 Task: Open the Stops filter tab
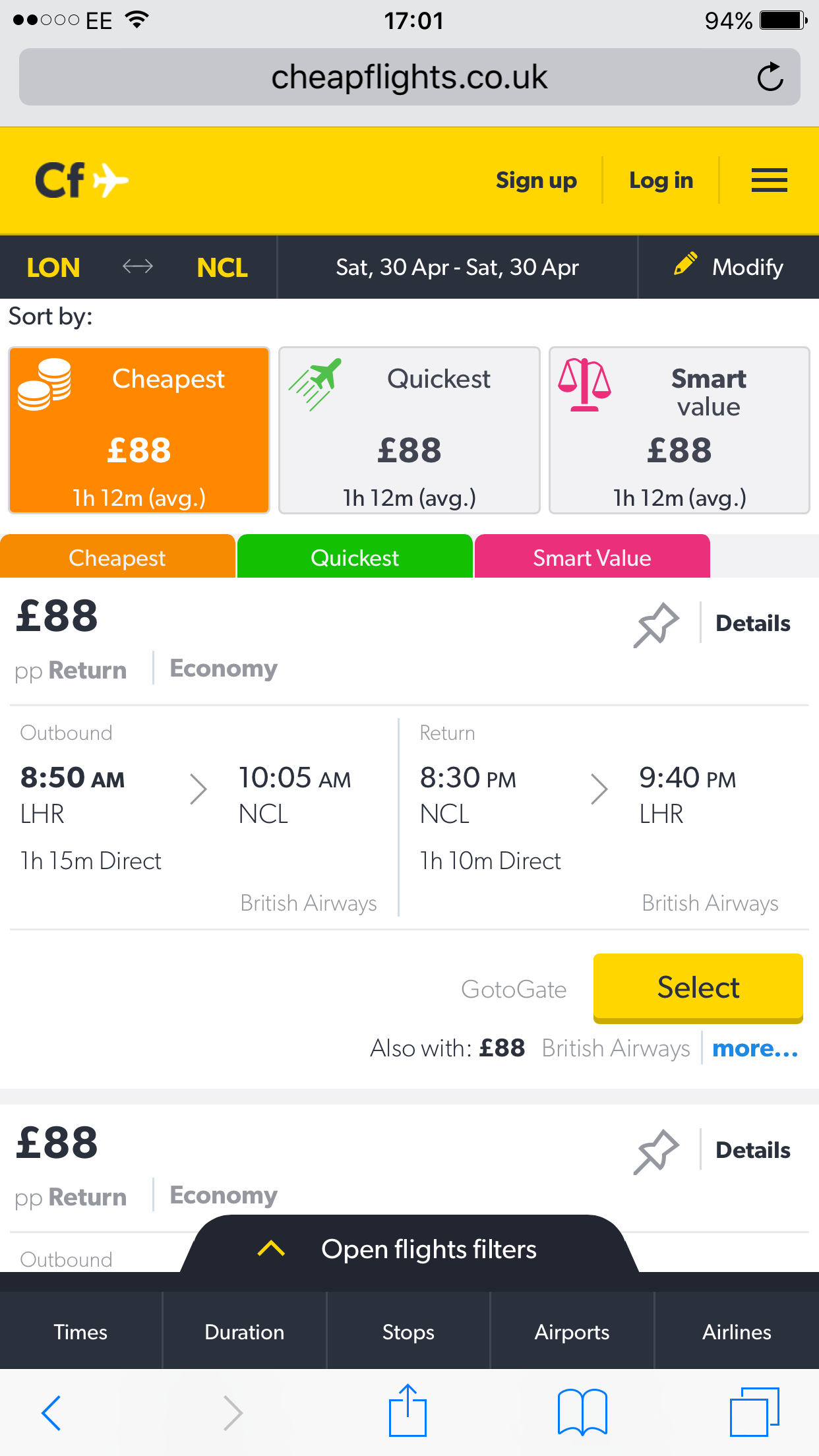(408, 1332)
